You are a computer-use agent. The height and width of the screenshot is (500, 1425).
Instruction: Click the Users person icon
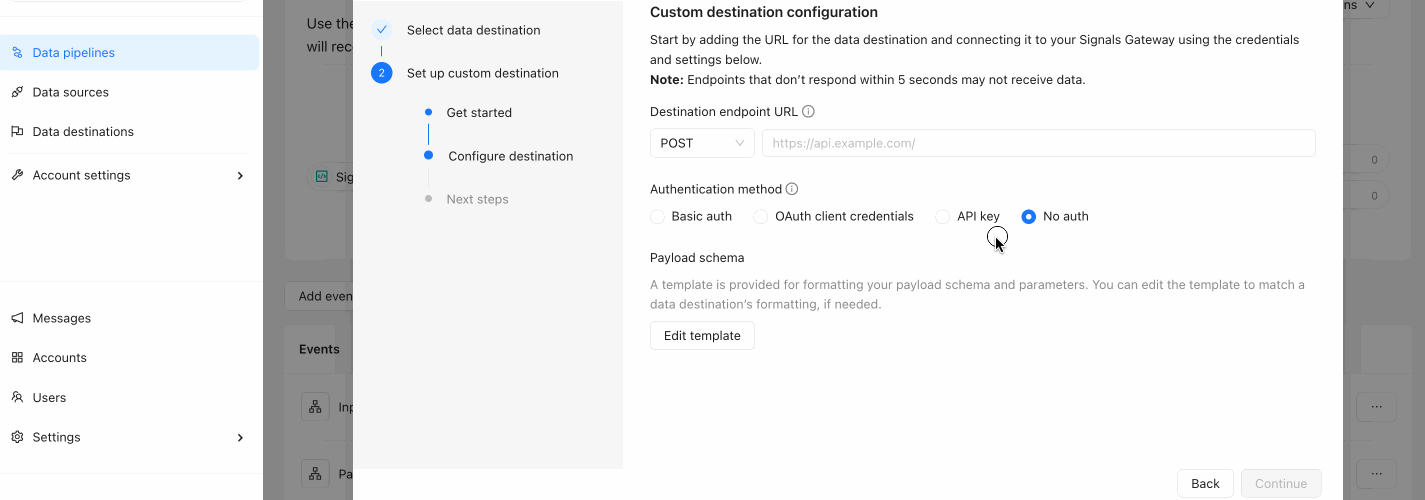pos(17,397)
